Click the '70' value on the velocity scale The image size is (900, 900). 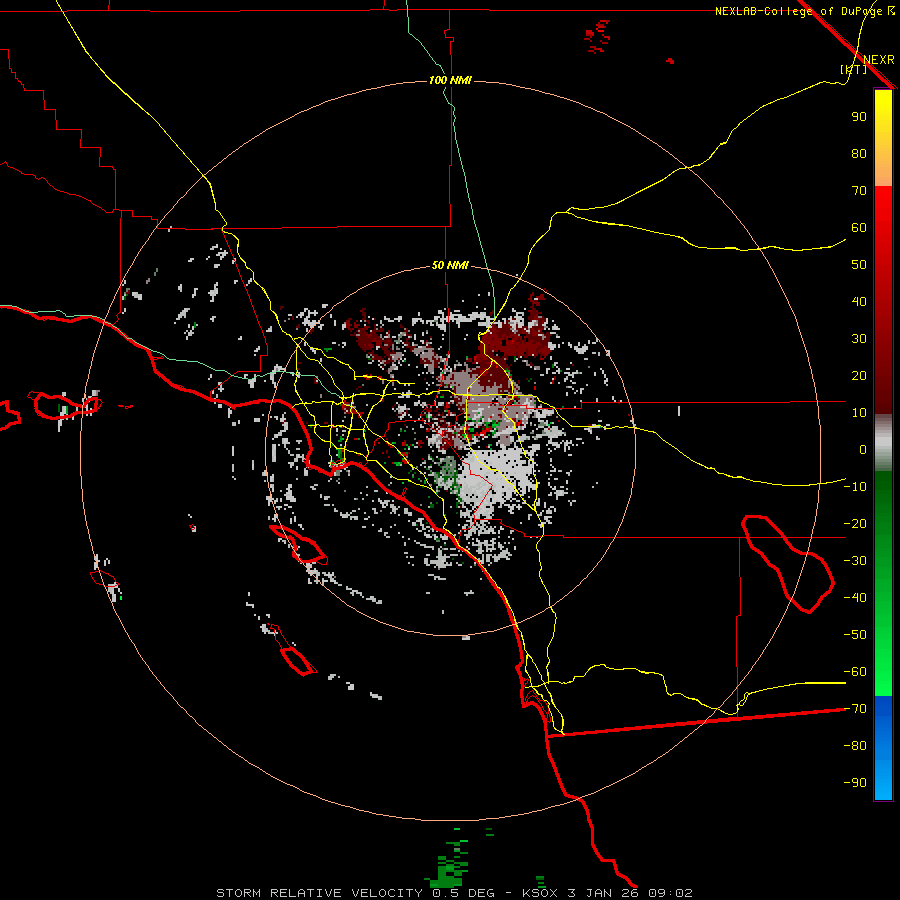click(859, 191)
